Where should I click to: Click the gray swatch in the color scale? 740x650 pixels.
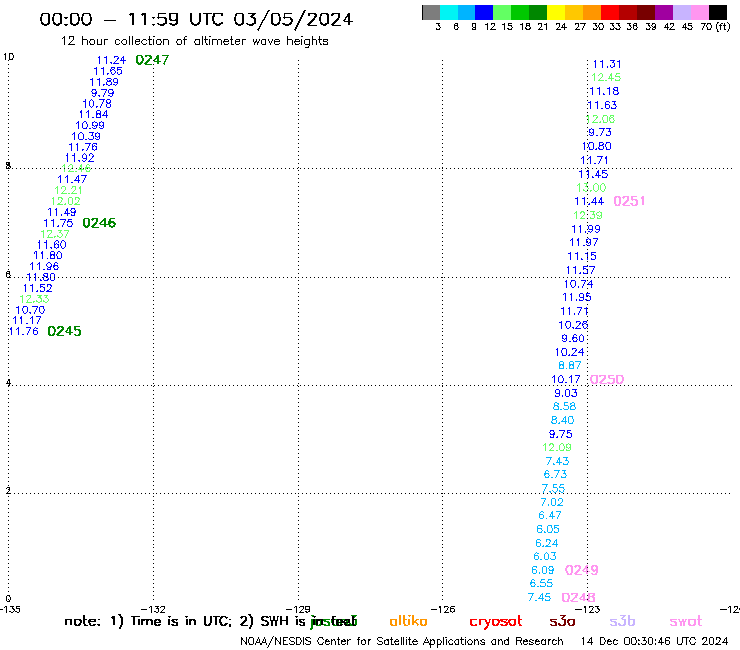coord(431,12)
